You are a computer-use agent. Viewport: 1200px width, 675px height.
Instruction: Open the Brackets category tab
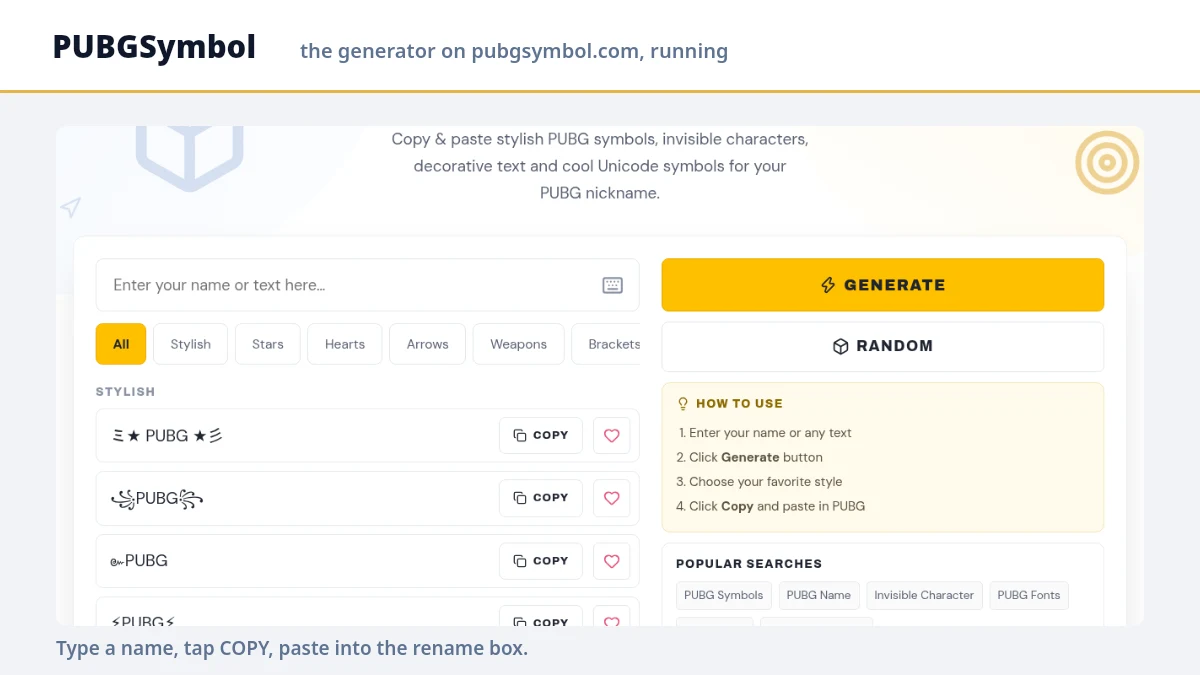pyautogui.click(x=606, y=344)
